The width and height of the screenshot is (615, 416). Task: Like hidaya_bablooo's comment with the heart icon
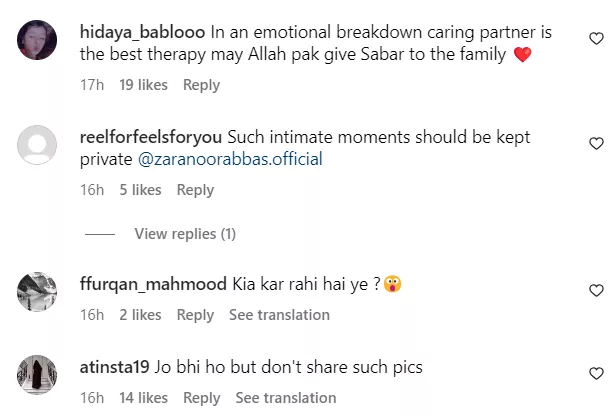point(597,39)
